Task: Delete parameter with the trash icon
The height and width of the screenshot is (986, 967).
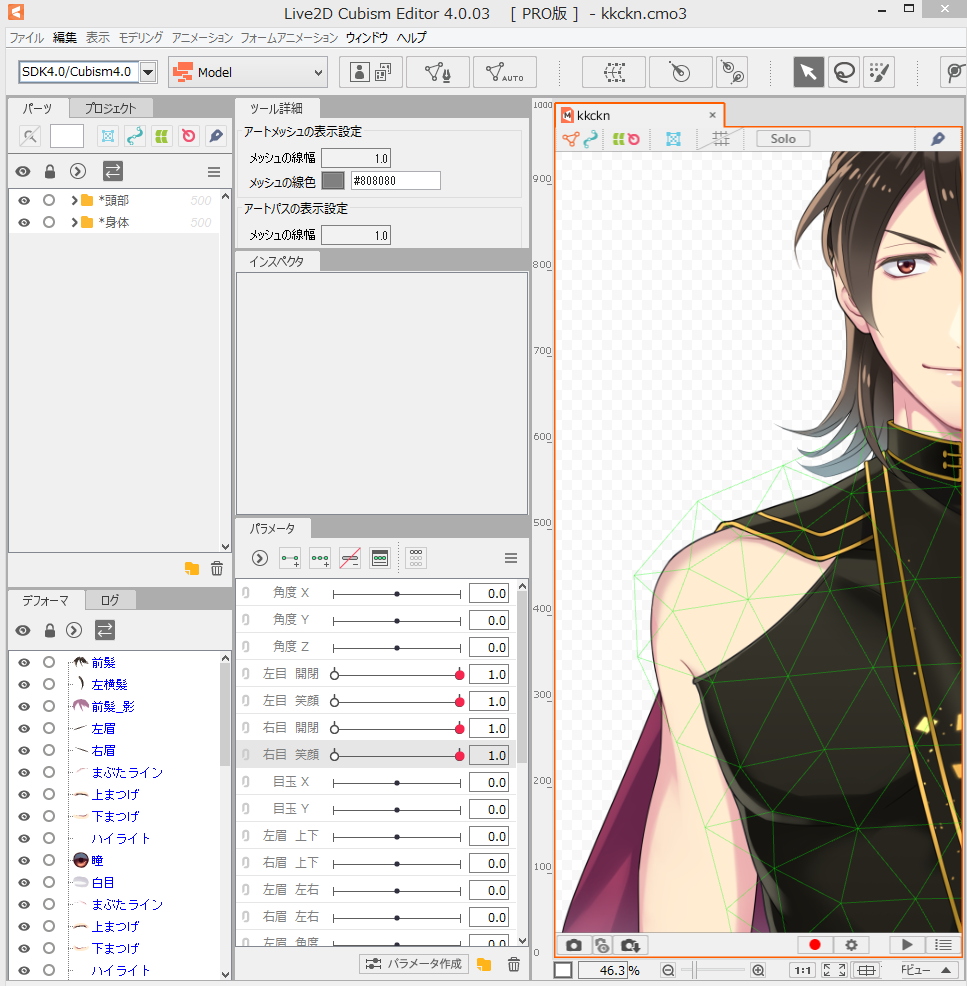Action: (x=514, y=964)
